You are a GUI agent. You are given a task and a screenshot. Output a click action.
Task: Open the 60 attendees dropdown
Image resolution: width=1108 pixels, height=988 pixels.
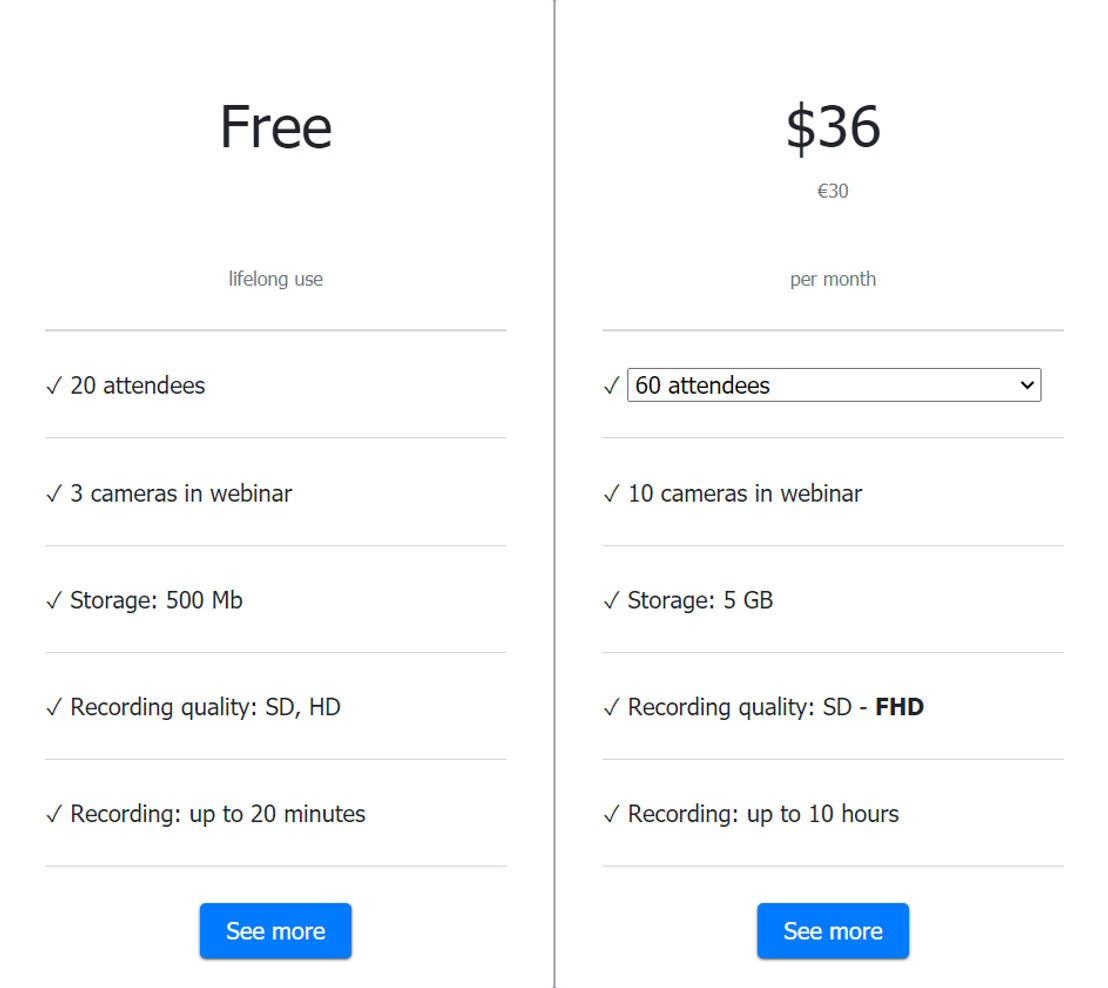coord(833,385)
